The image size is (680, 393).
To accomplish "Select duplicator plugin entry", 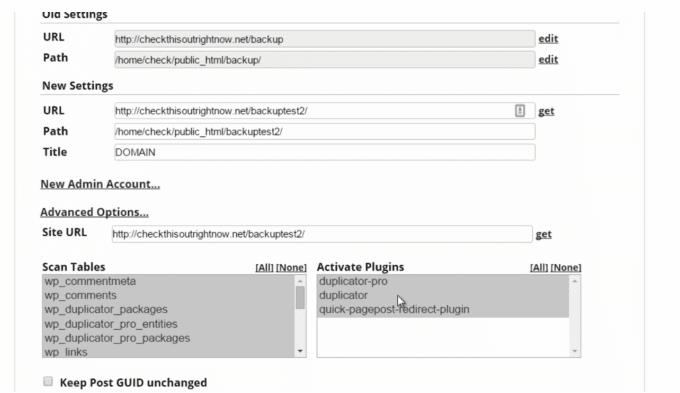I will [x=443, y=295].
